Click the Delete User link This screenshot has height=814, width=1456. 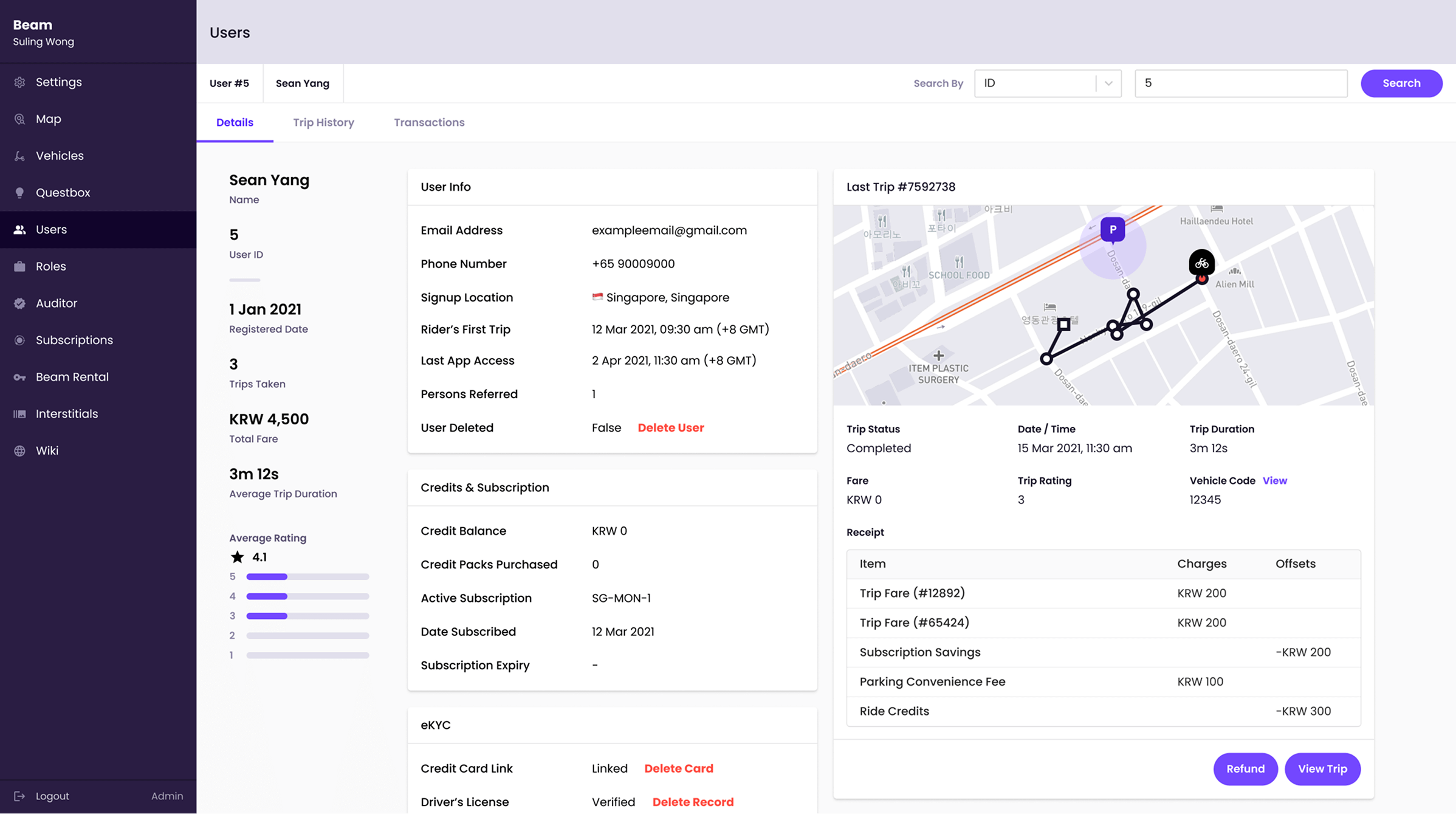(x=671, y=428)
